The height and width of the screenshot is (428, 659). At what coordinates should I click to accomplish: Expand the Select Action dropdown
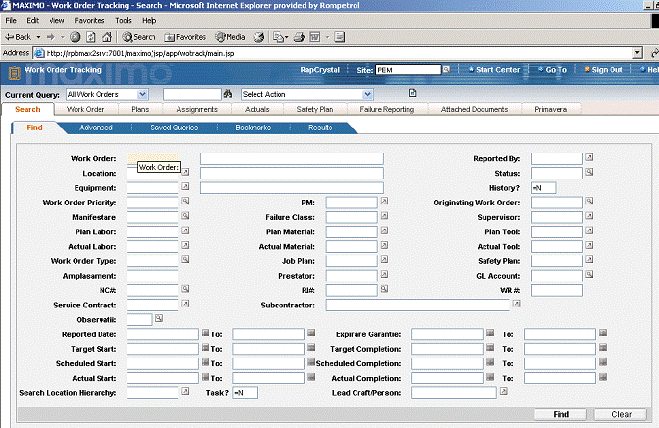(367, 94)
